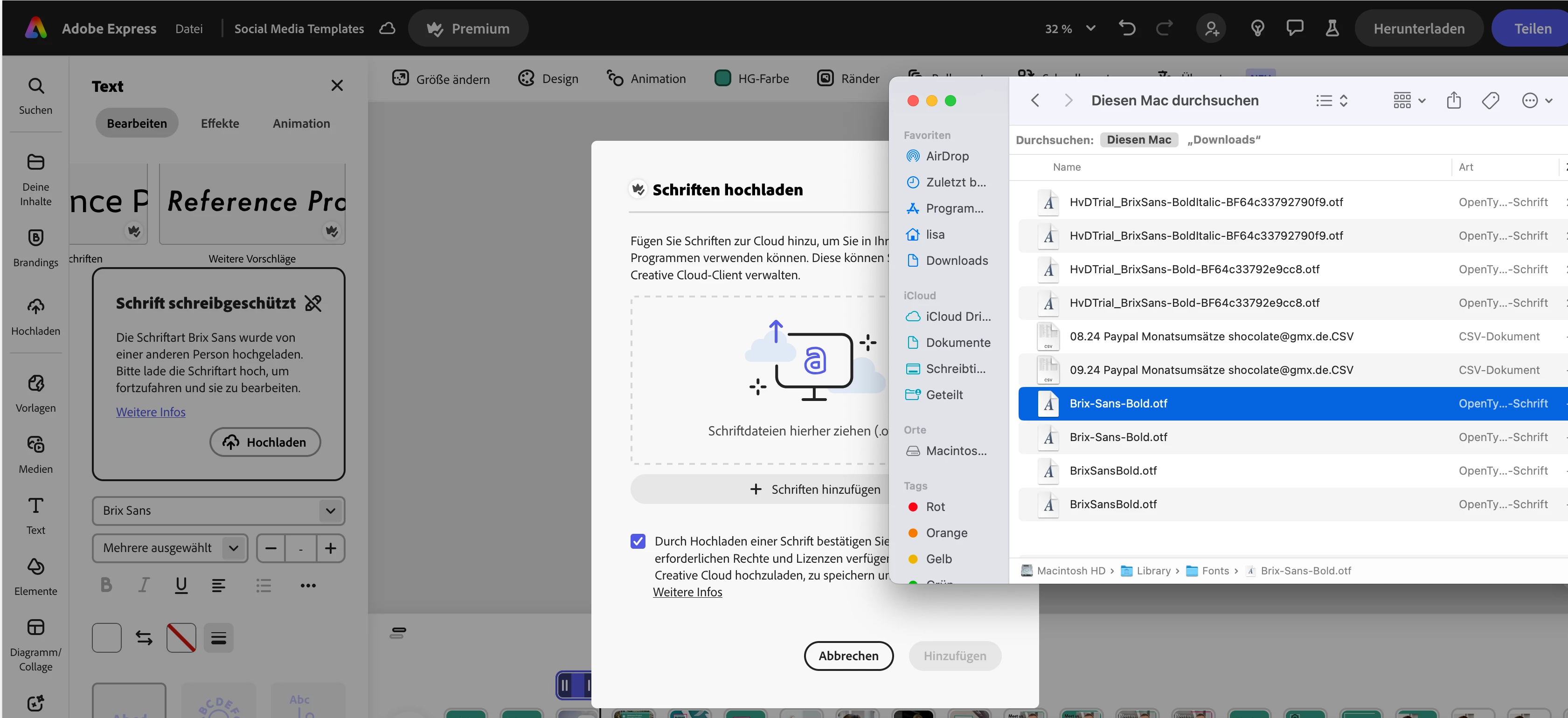Toggle bold text formatting
The width and height of the screenshot is (1568, 718).
106,585
